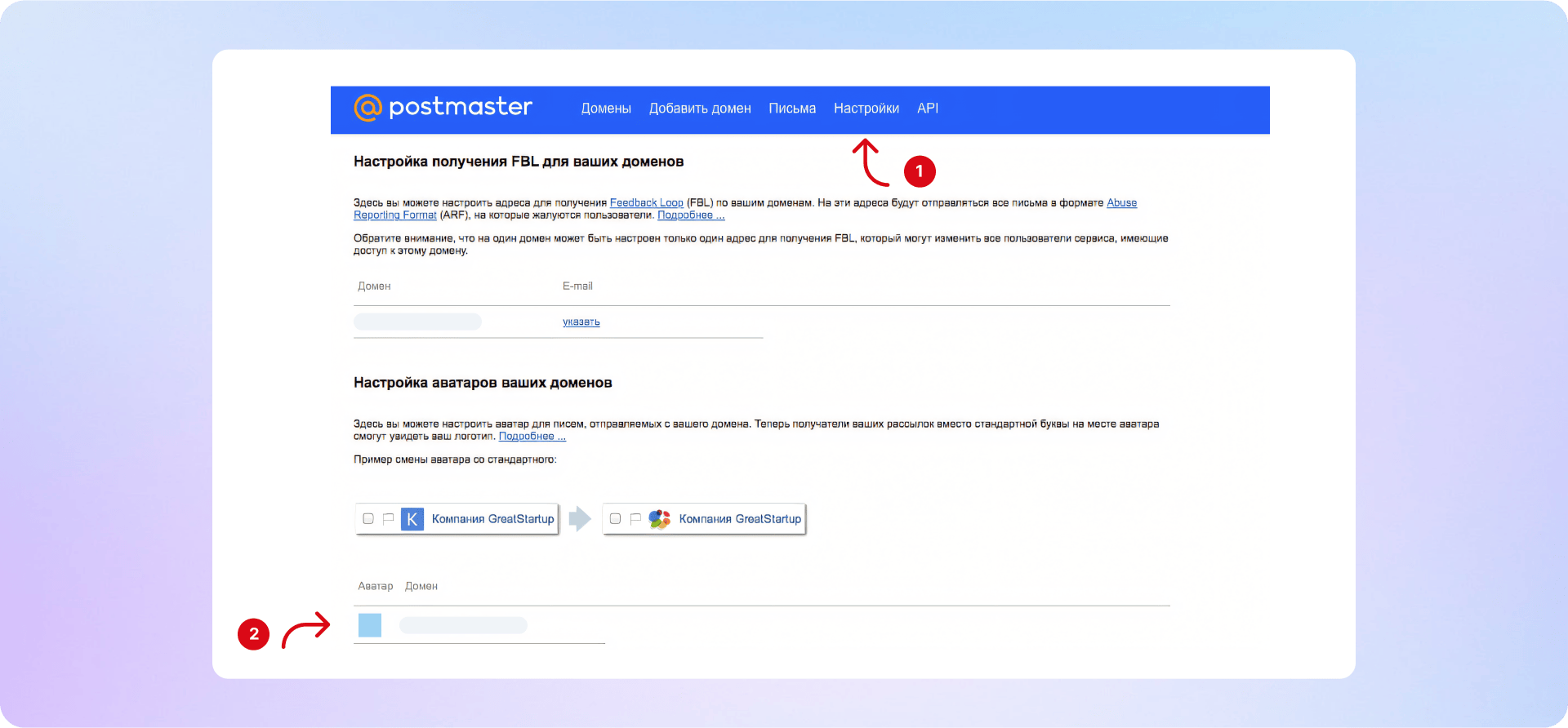
Task: Click the orange @ postmaster logo icon
Action: (367, 108)
